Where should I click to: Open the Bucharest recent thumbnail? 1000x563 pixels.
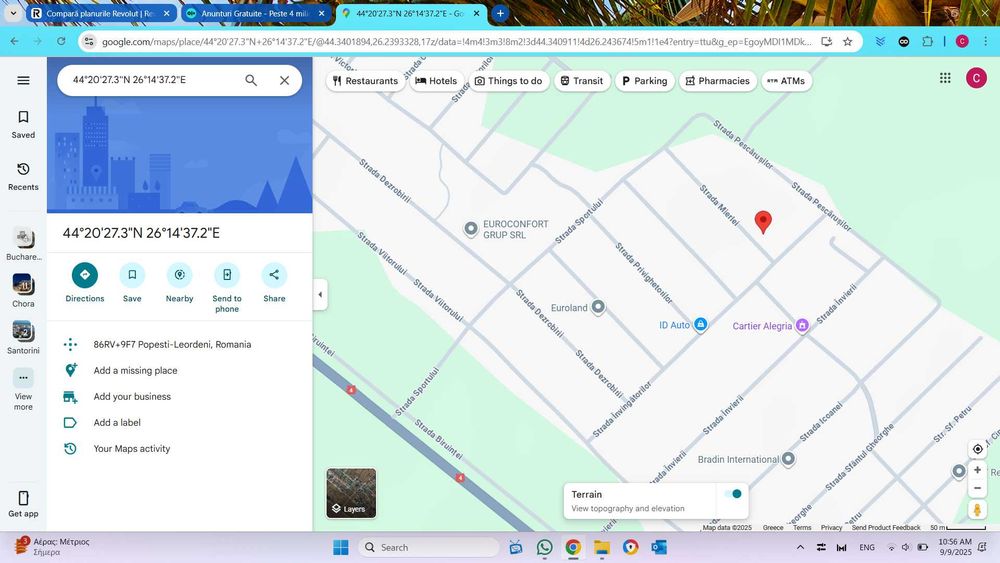[24, 245]
